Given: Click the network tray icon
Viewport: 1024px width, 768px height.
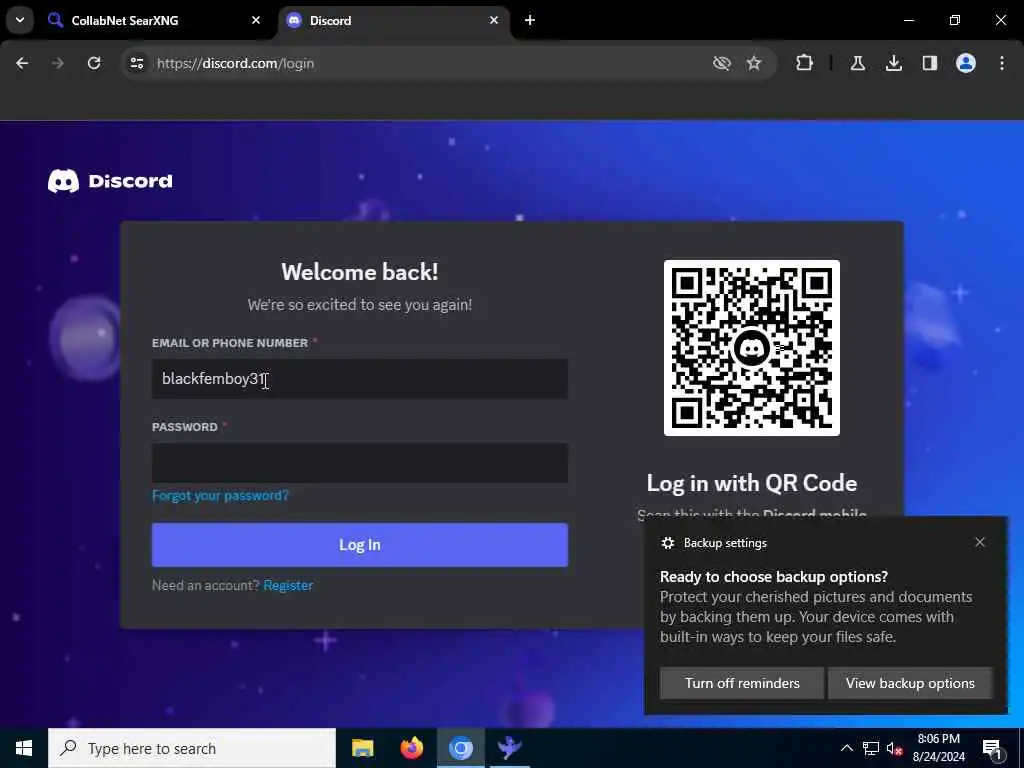Looking at the screenshot, I should [871, 748].
